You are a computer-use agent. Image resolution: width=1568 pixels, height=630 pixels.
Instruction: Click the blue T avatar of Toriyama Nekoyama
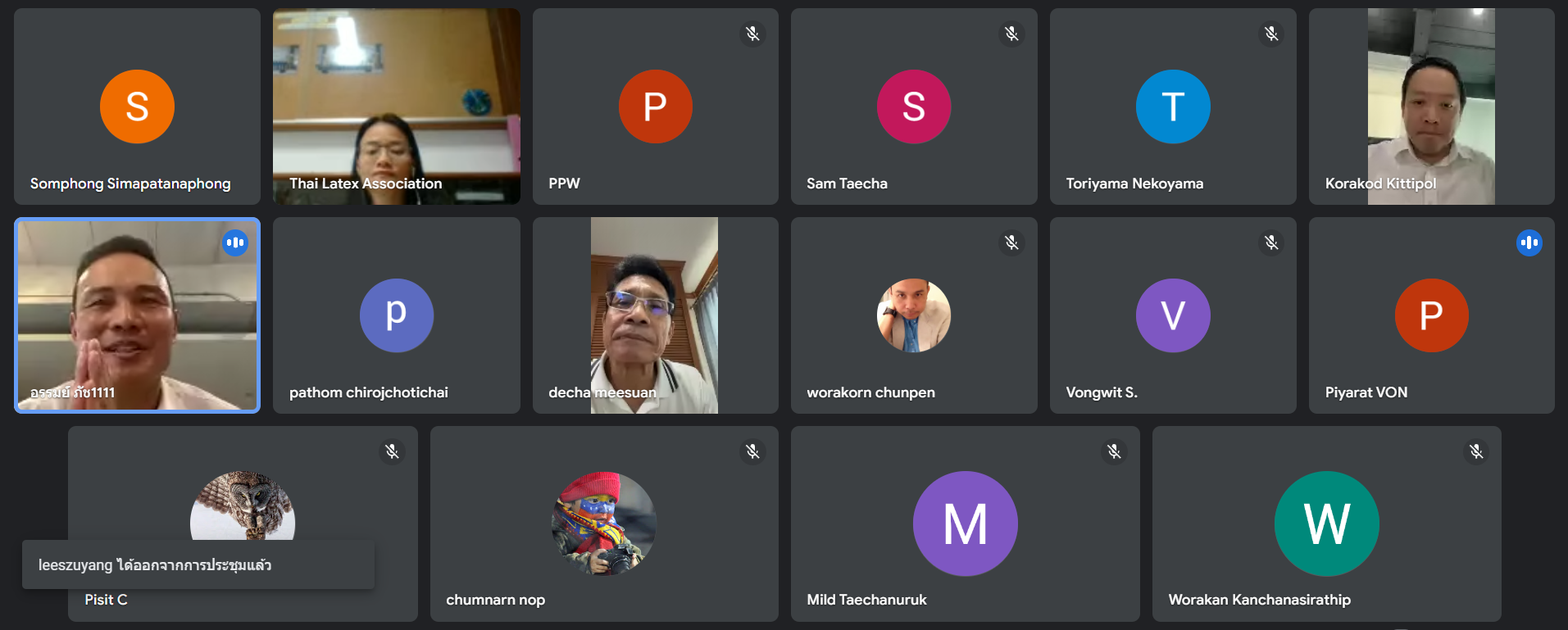[1173, 107]
